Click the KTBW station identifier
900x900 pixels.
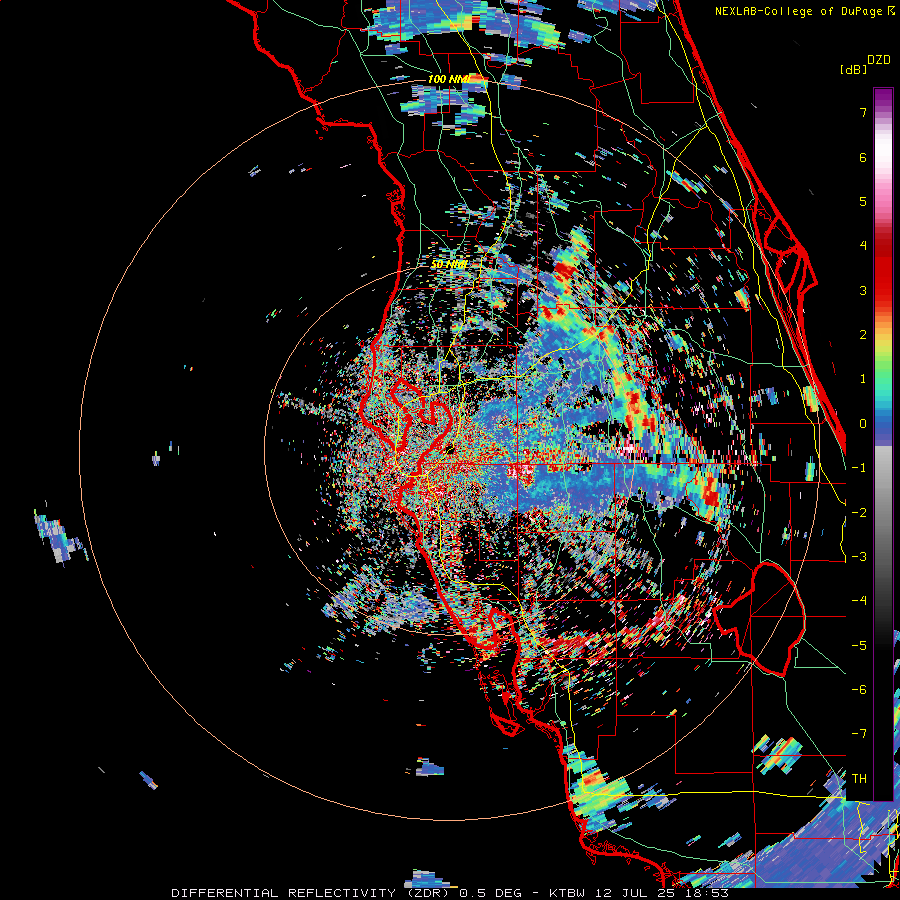568,893
